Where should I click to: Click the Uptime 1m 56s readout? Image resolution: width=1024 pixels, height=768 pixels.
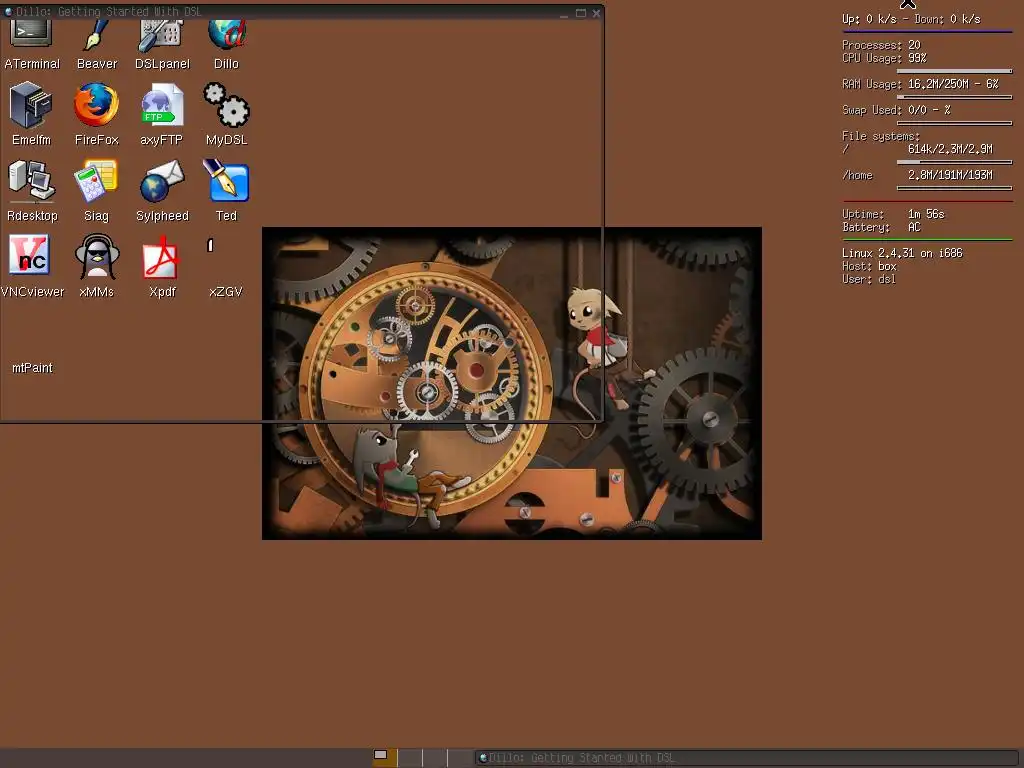tap(893, 214)
